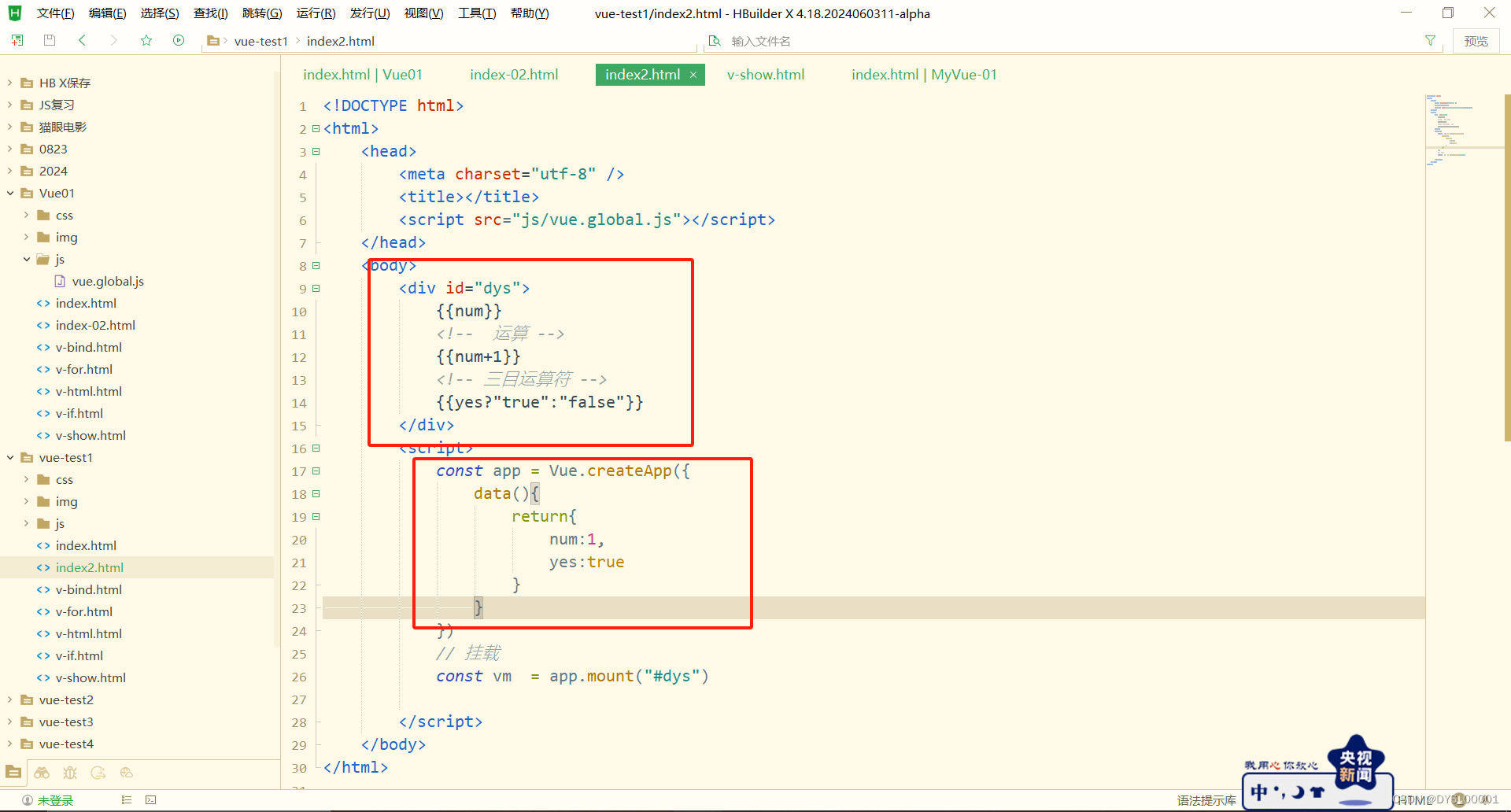Collapse the js folder under Vue01
The height and width of the screenshot is (812, 1511).
pyautogui.click(x=27, y=259)
